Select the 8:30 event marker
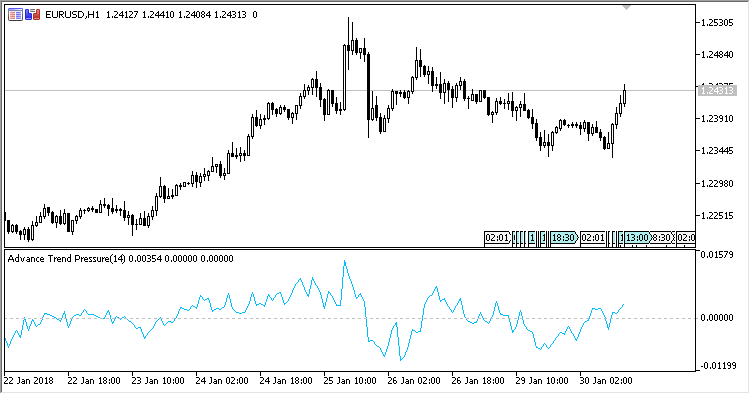 662,238
